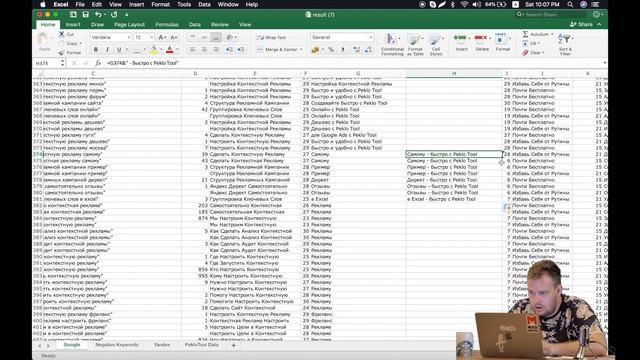The width and height of the screenshot is (640, 360).
Task: Click the Fill button
Action: coord(530,43)
